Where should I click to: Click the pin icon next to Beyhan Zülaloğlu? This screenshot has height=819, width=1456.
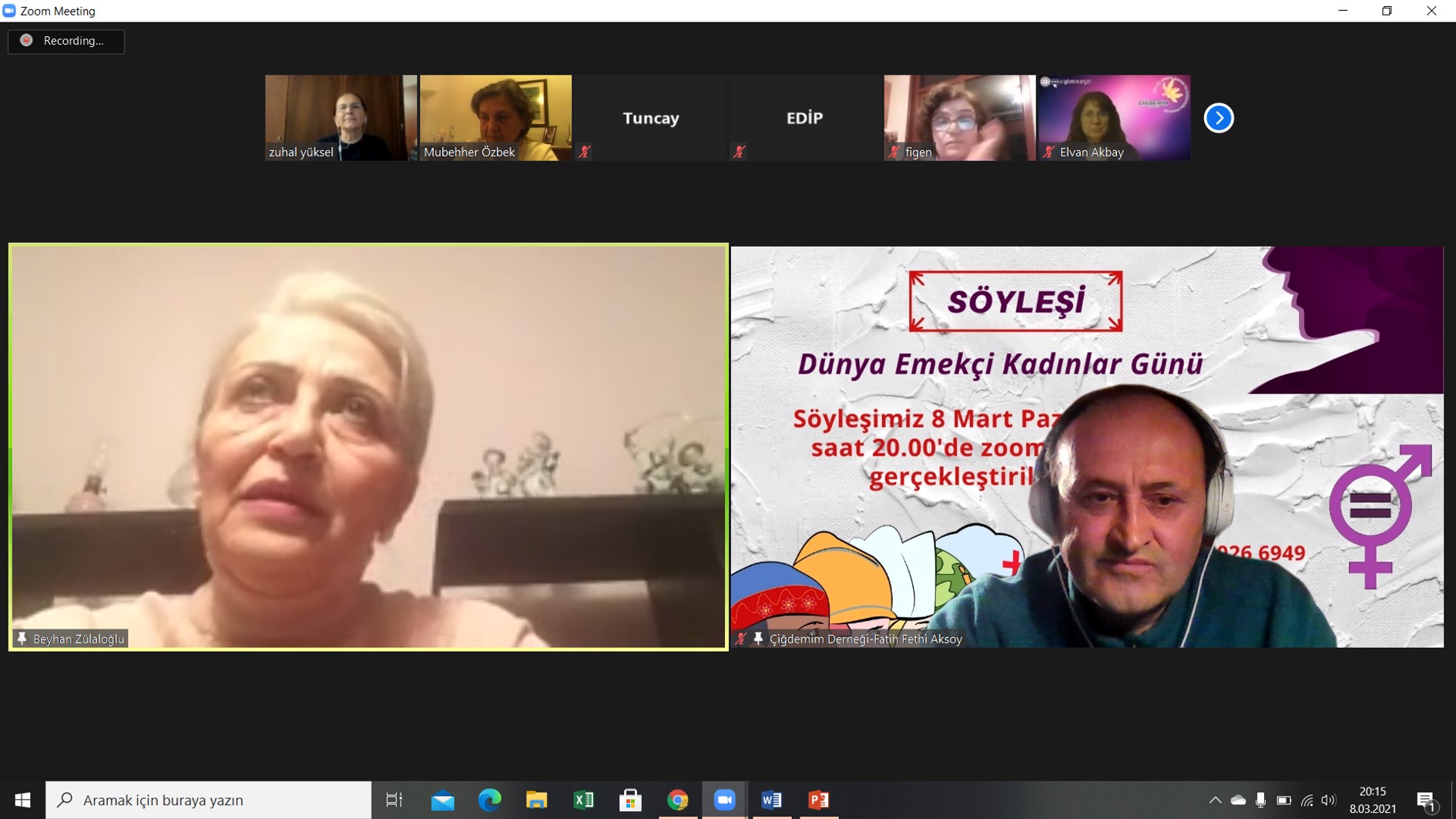point(22,639)
